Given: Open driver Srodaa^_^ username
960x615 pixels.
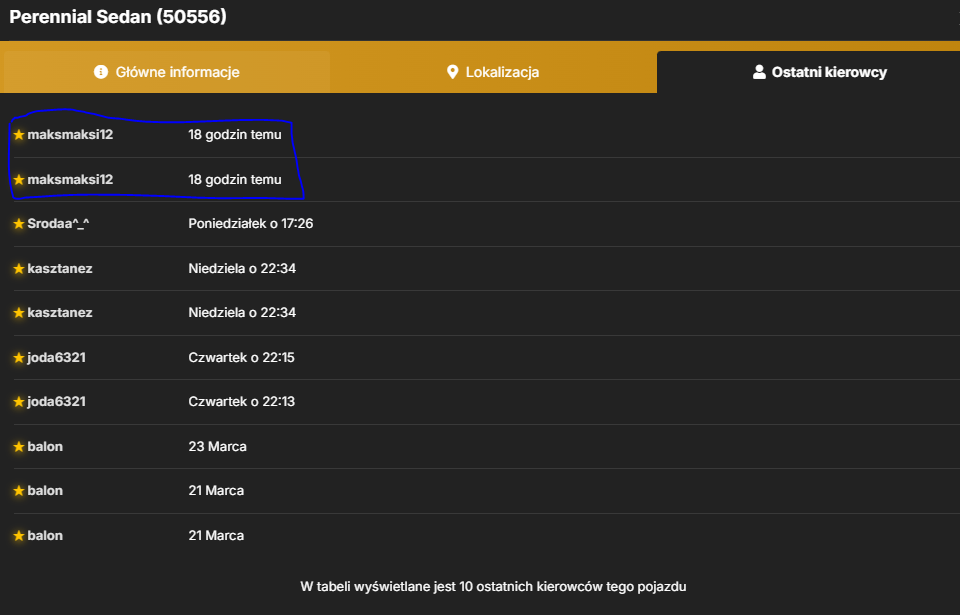Looking at the screenshot, I should click(x=58, y=224).
